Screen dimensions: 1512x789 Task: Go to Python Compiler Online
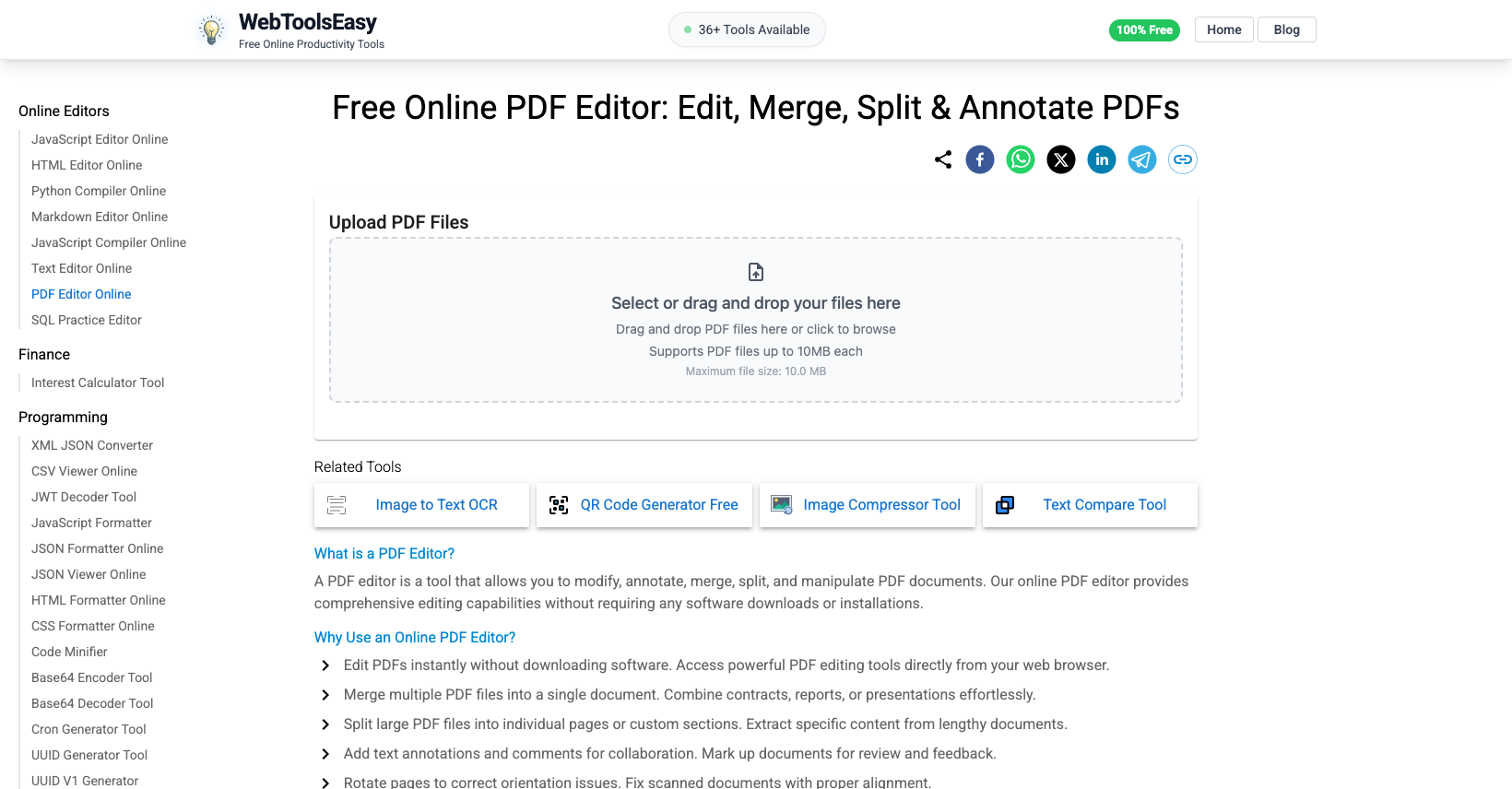99,191
